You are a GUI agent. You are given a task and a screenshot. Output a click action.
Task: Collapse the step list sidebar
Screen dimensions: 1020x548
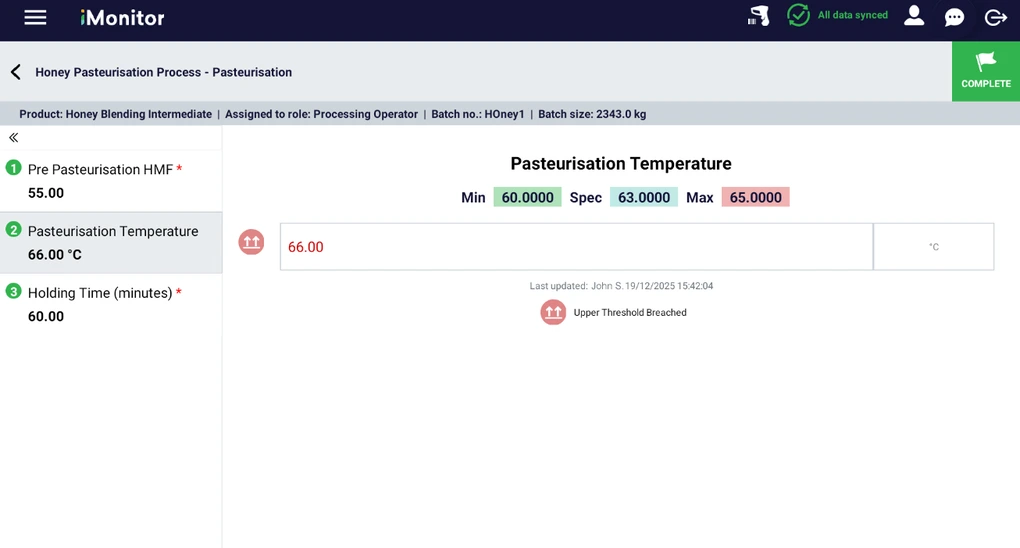[14, 137]
